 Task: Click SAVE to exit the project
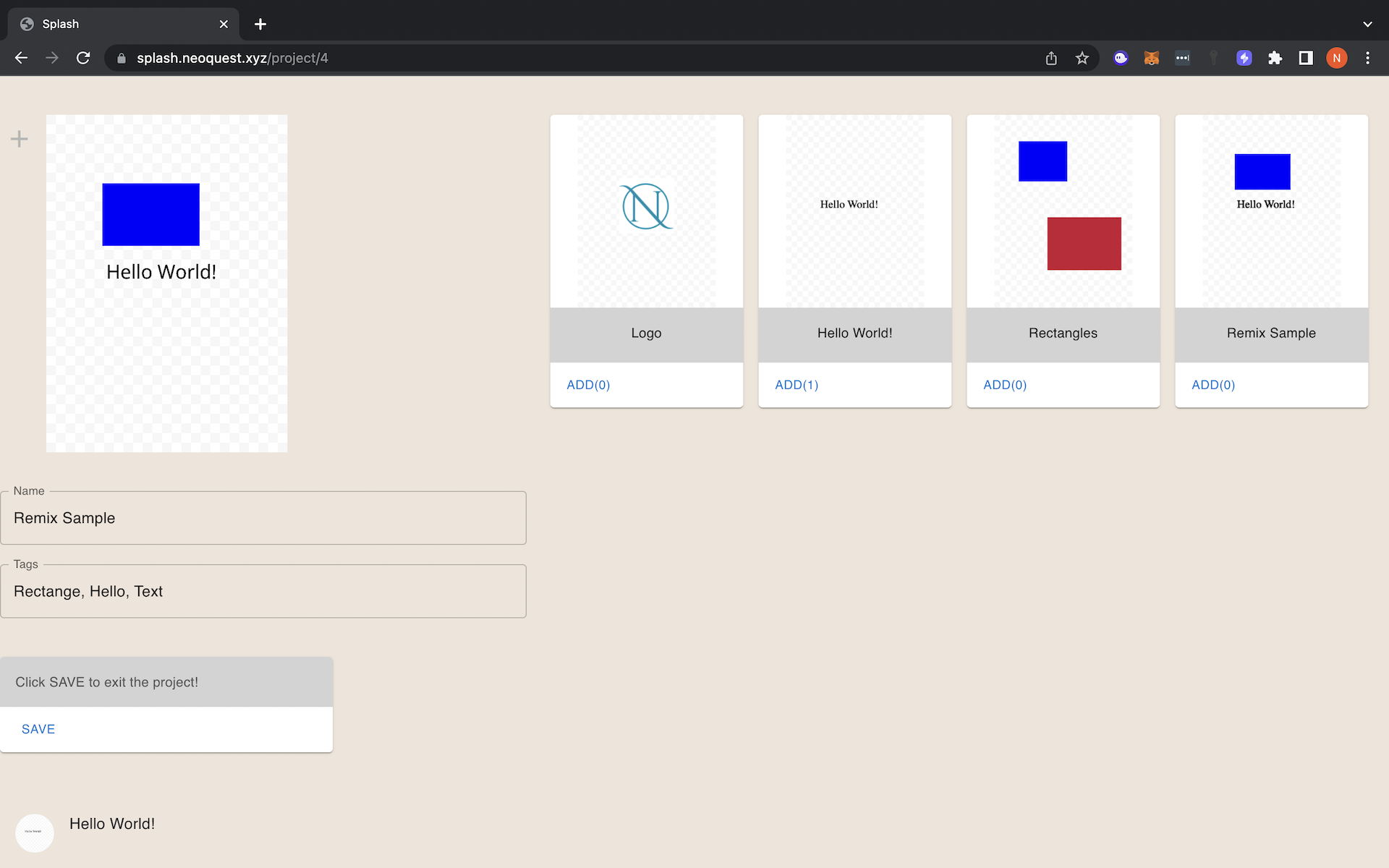tap(38, 728)
